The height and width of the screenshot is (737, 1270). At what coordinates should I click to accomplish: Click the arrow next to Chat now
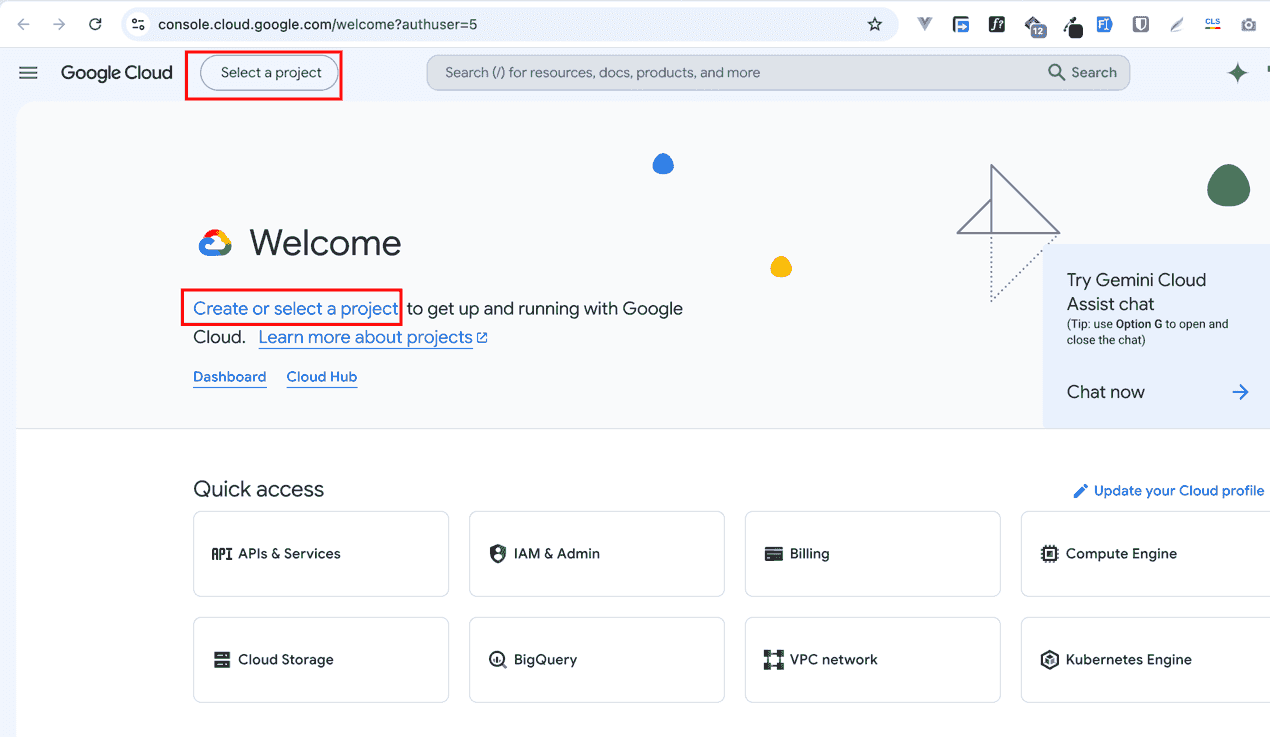coord(1240,392)
